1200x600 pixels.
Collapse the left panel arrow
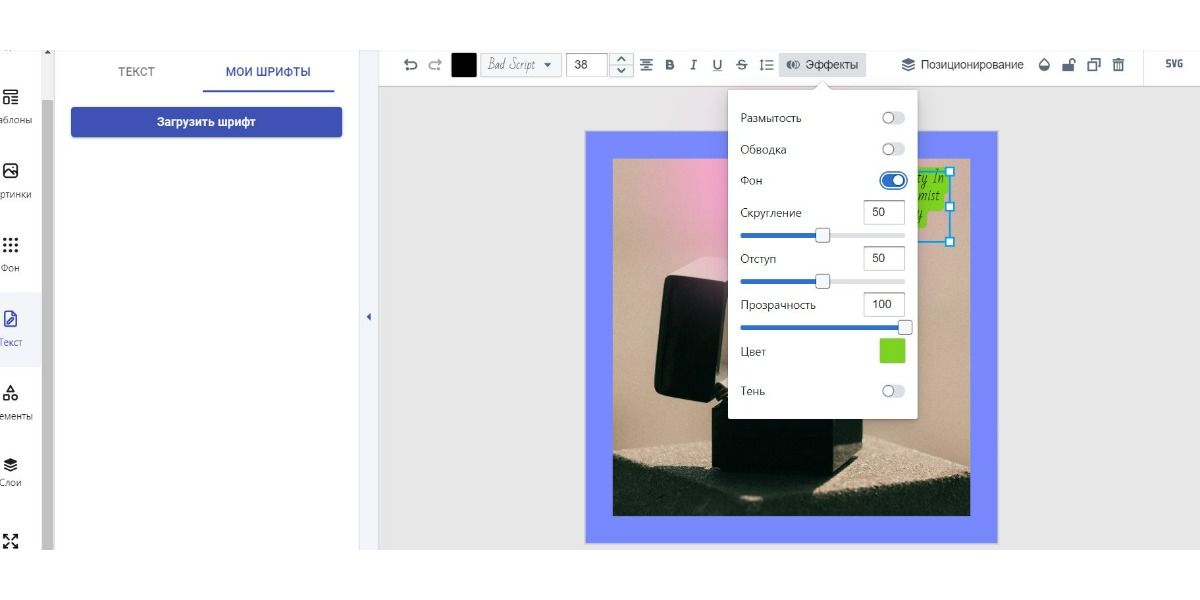click(x=368, y=317)
